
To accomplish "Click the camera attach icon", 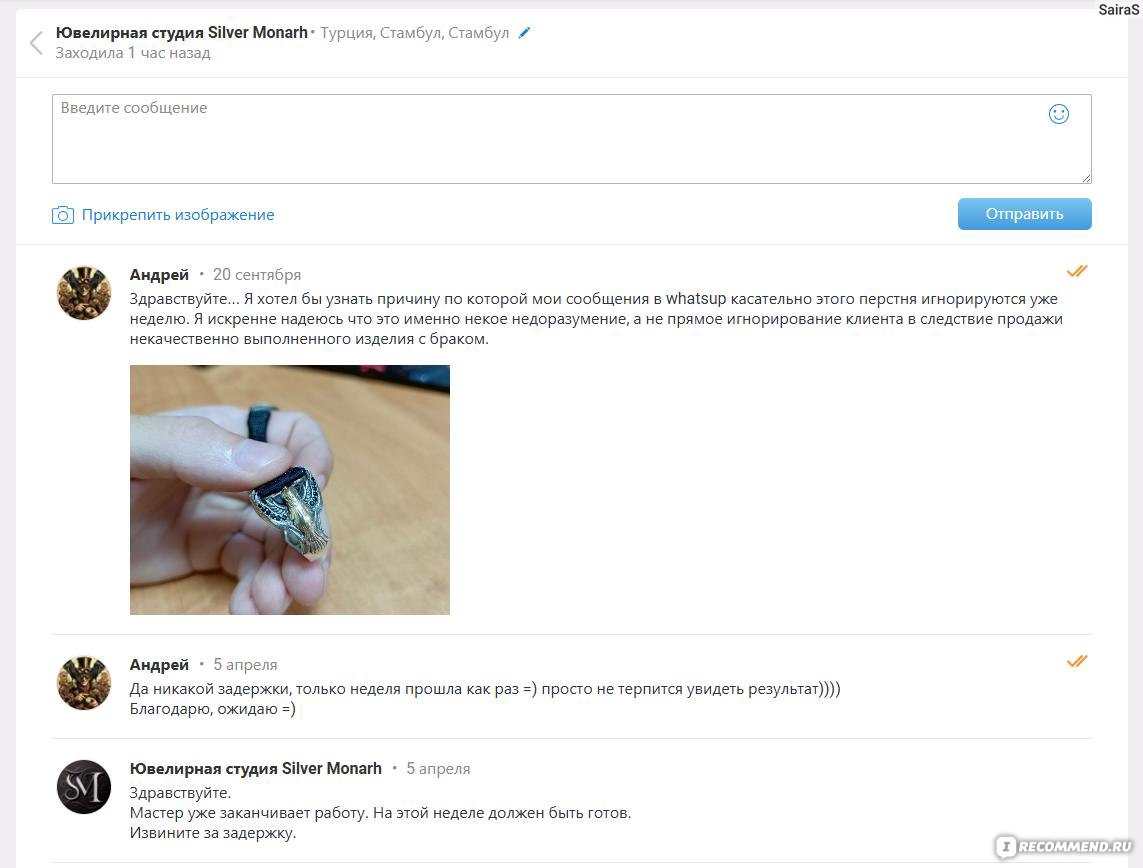I will click(63, 215).
